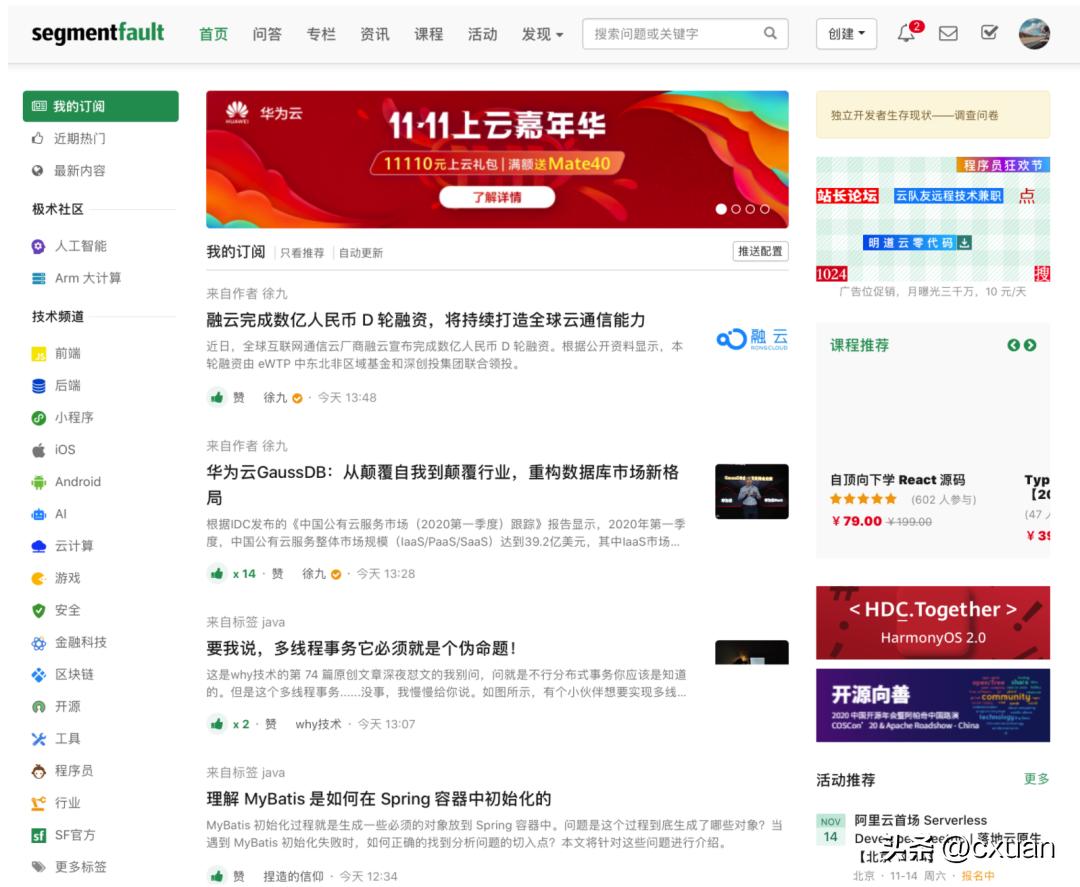
Task: Switch to the 问答 section
Action: [267, 33]
